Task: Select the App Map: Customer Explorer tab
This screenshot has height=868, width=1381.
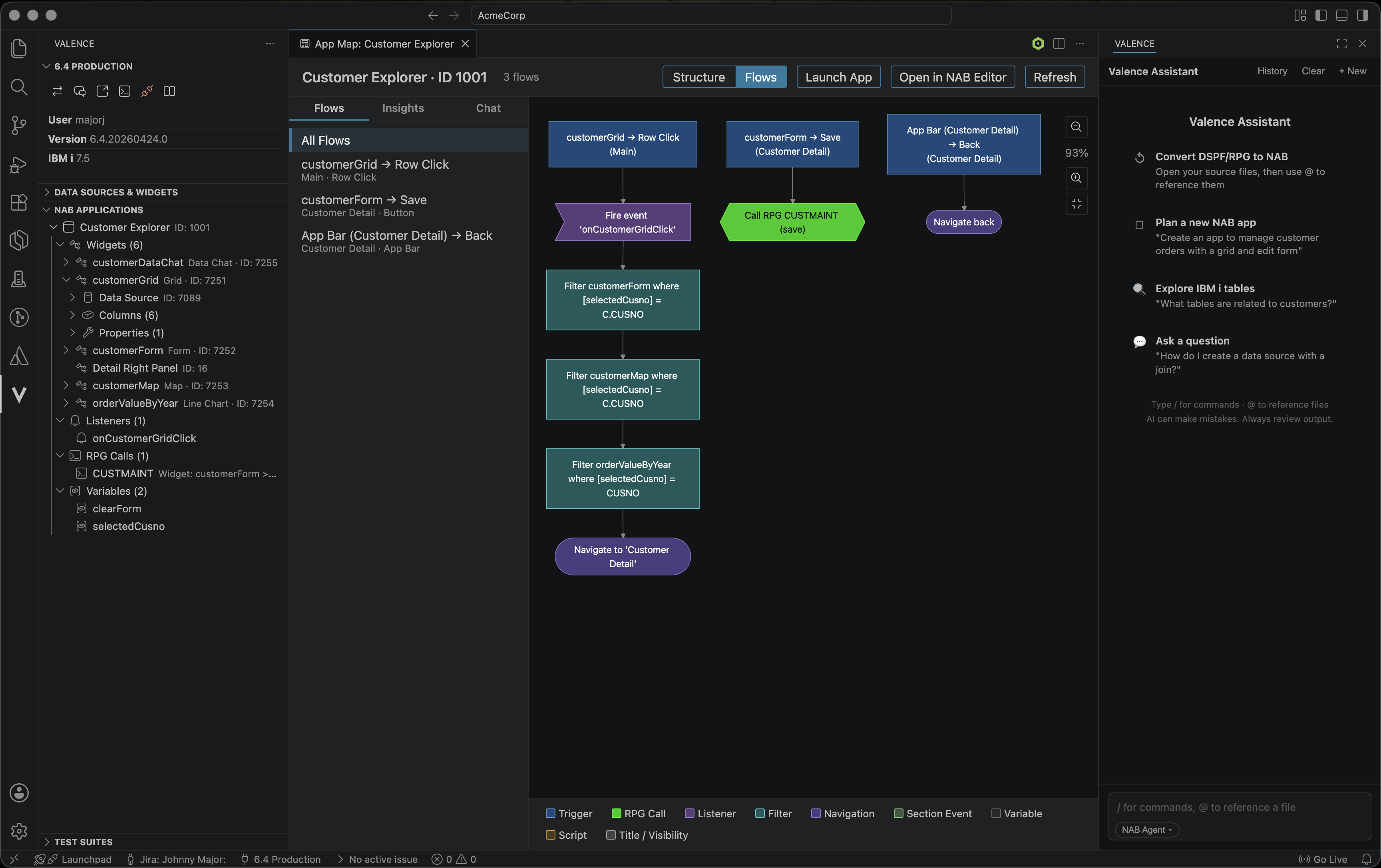Action: click(x=384, y=44)
